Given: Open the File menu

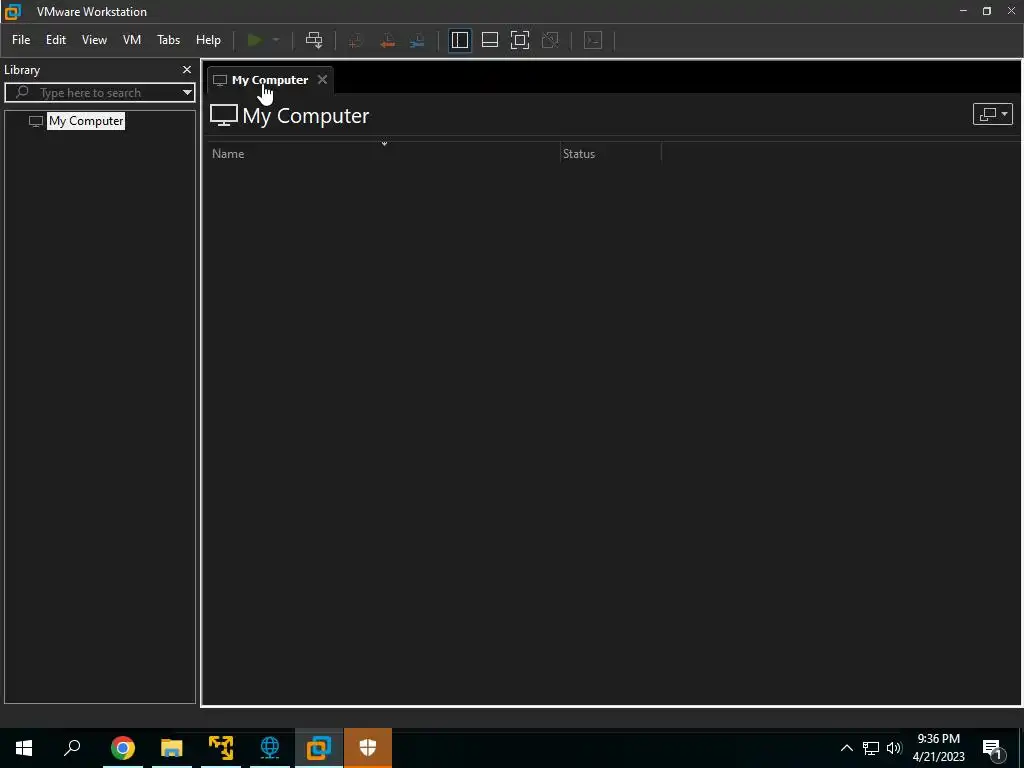Looking at the screenshot, I should click(21, 40).
